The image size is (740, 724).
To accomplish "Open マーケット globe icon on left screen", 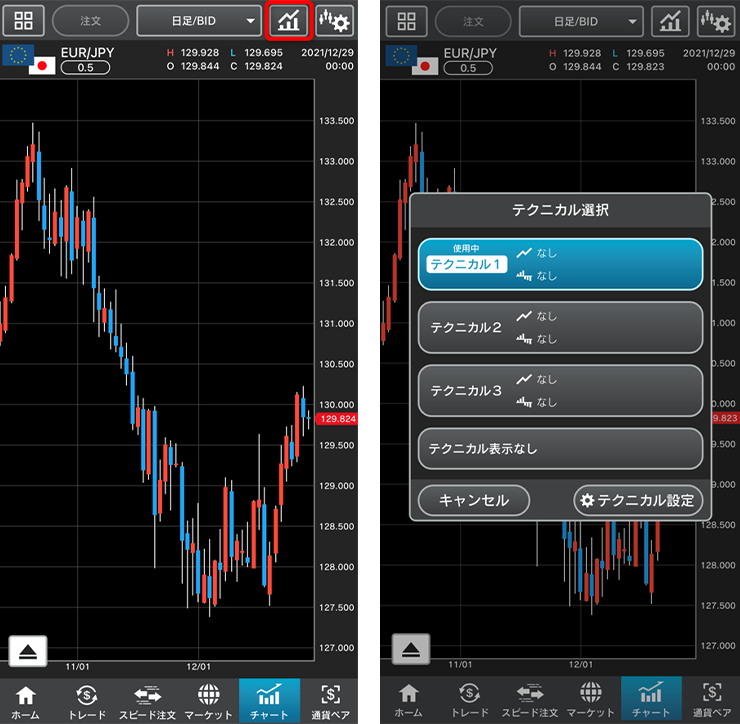I will pyautogui.click(x=208, y=701).
